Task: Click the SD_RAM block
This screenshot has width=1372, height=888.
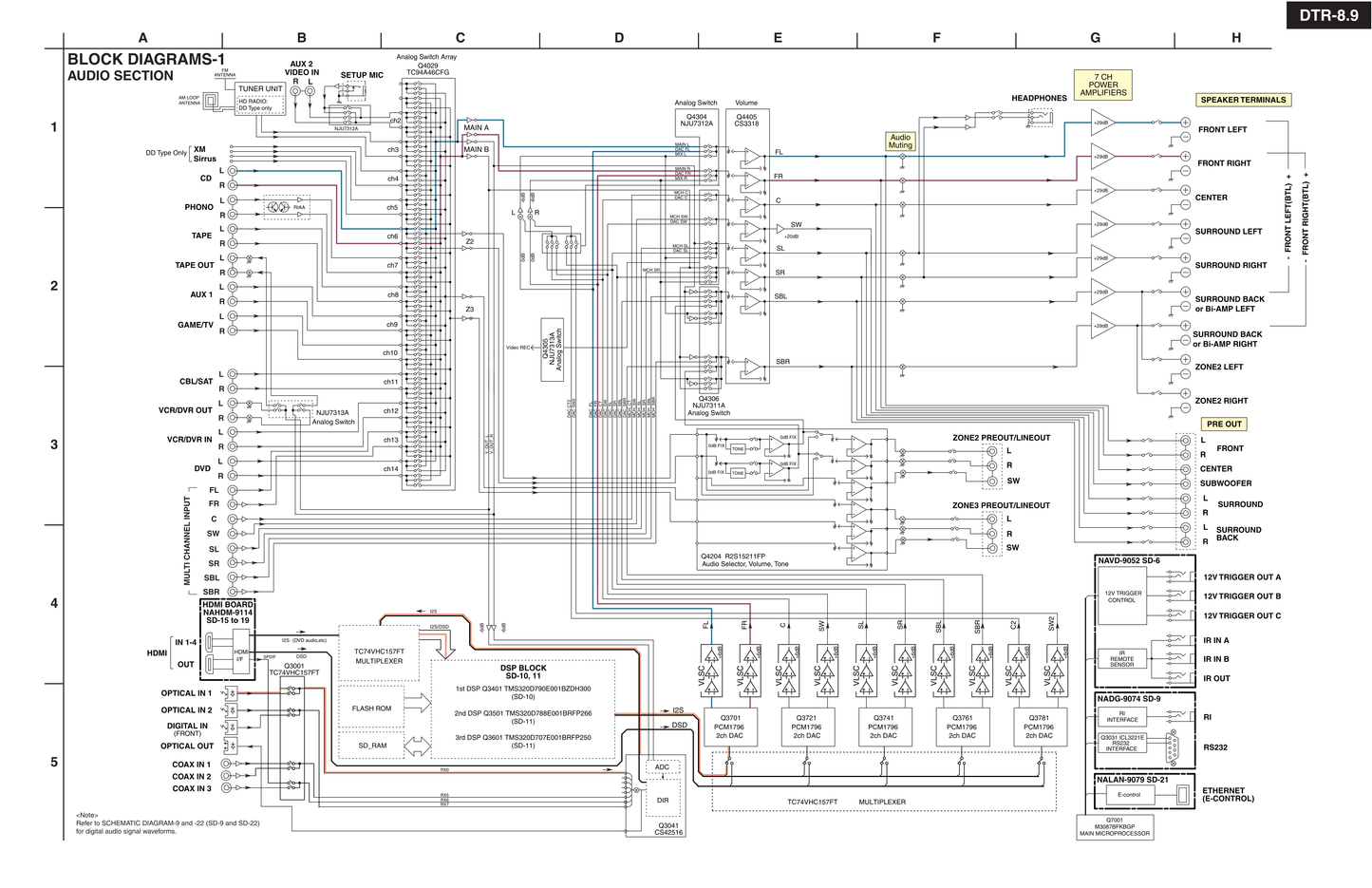Action: [372, 746]
